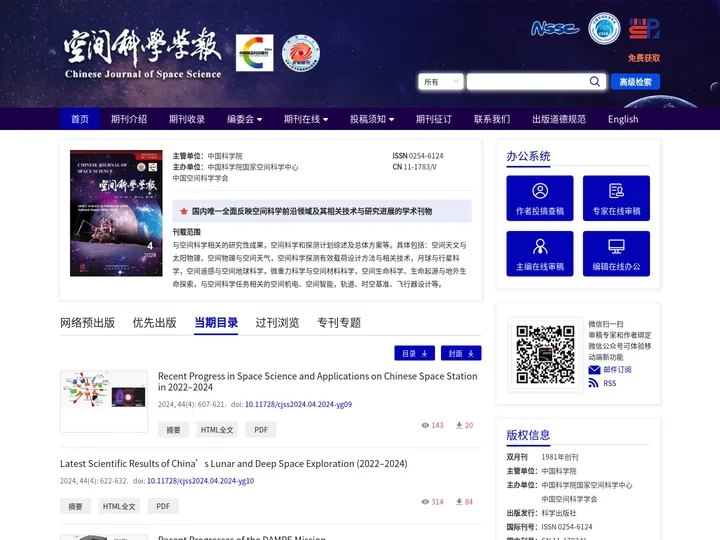
Task: Download the 目录 table of contents
Action: point(415,353)
